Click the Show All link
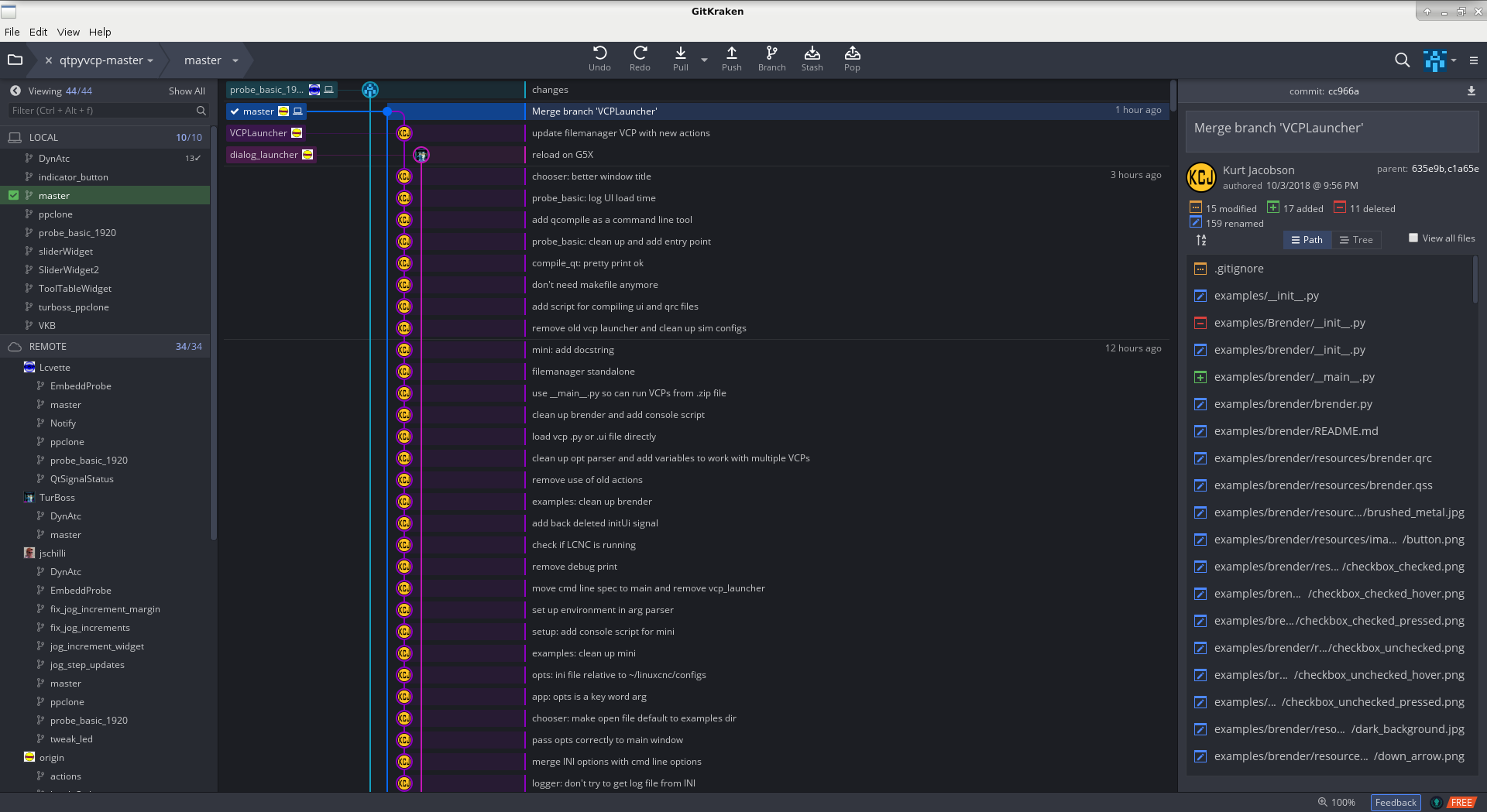This screenshot has width=1487, height=812. pyautogui.click(x=187, y=91)
